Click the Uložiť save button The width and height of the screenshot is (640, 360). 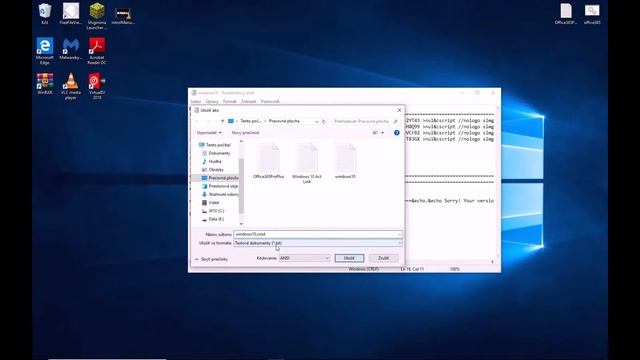(349, 258)
